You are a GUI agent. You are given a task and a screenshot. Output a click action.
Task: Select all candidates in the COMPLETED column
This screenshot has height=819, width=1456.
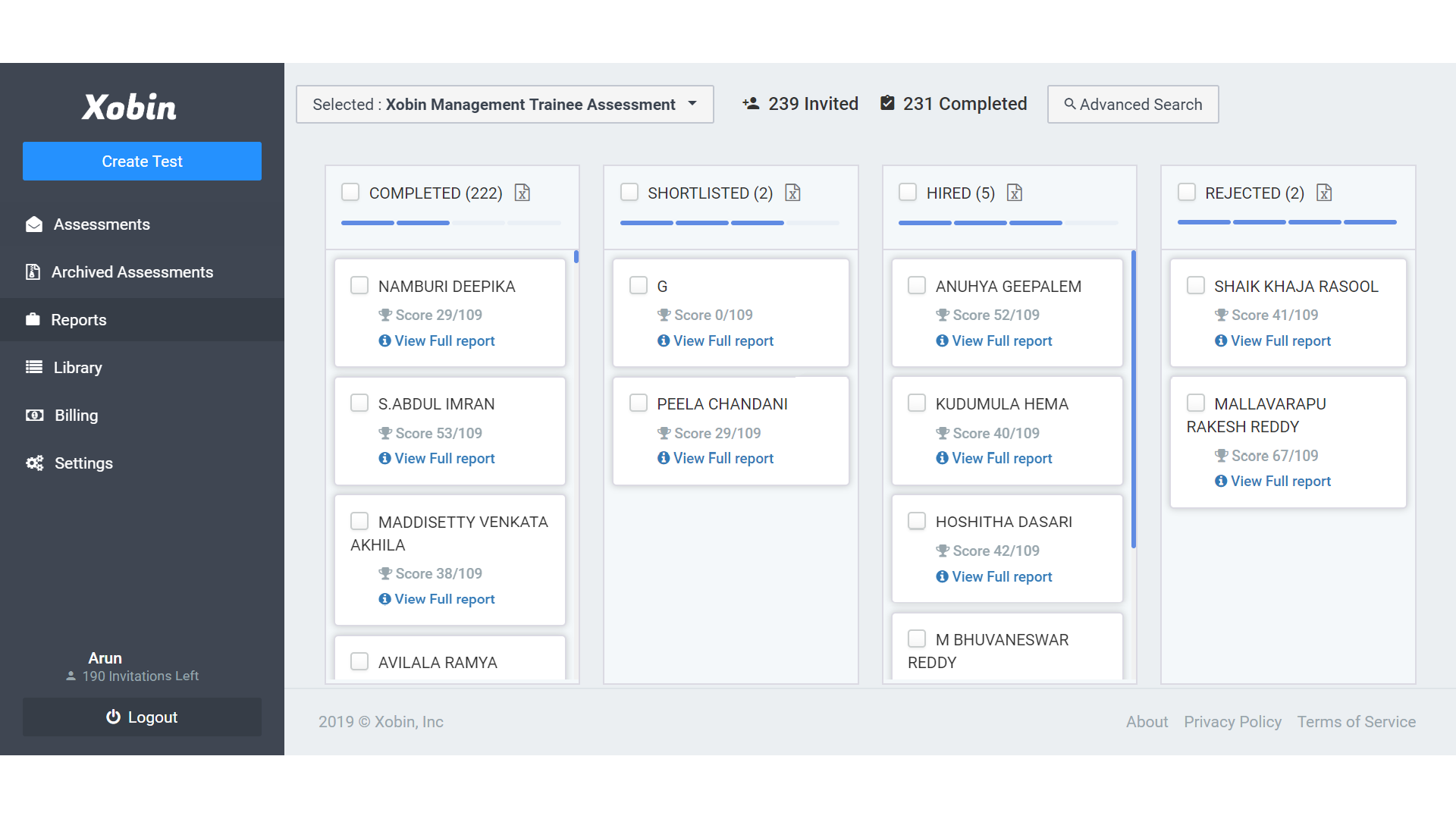pos(350,192)
